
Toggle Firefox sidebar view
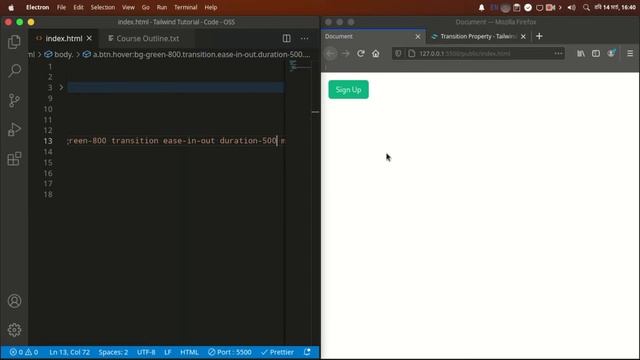coord(596,53)
